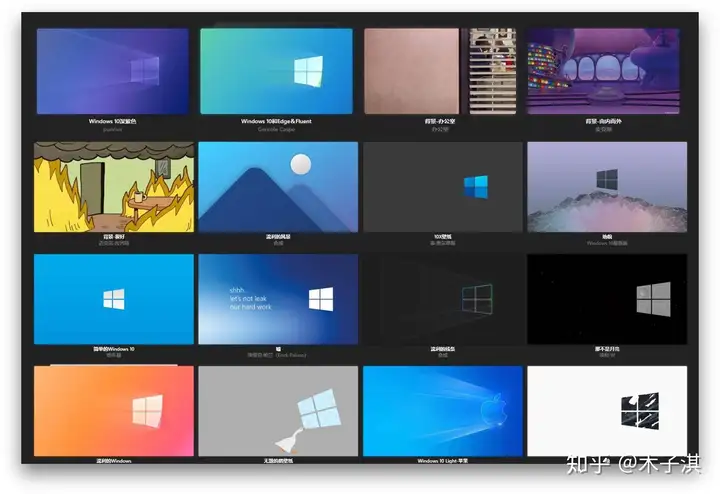This screenshot has height=494, width=720.
Task: Click the "Windows 10 Light-苹果" caption
Action: coord(443,460)
